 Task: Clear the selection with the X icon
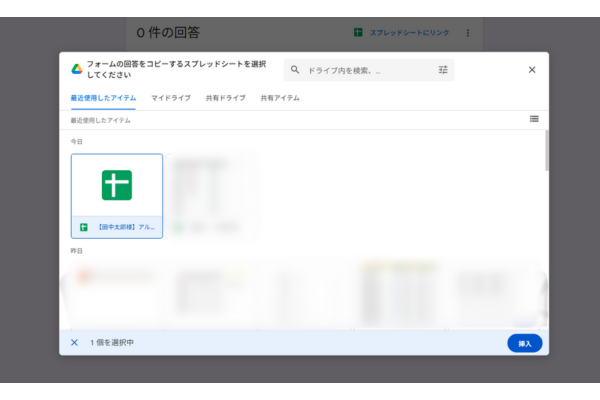click(75, 342)
